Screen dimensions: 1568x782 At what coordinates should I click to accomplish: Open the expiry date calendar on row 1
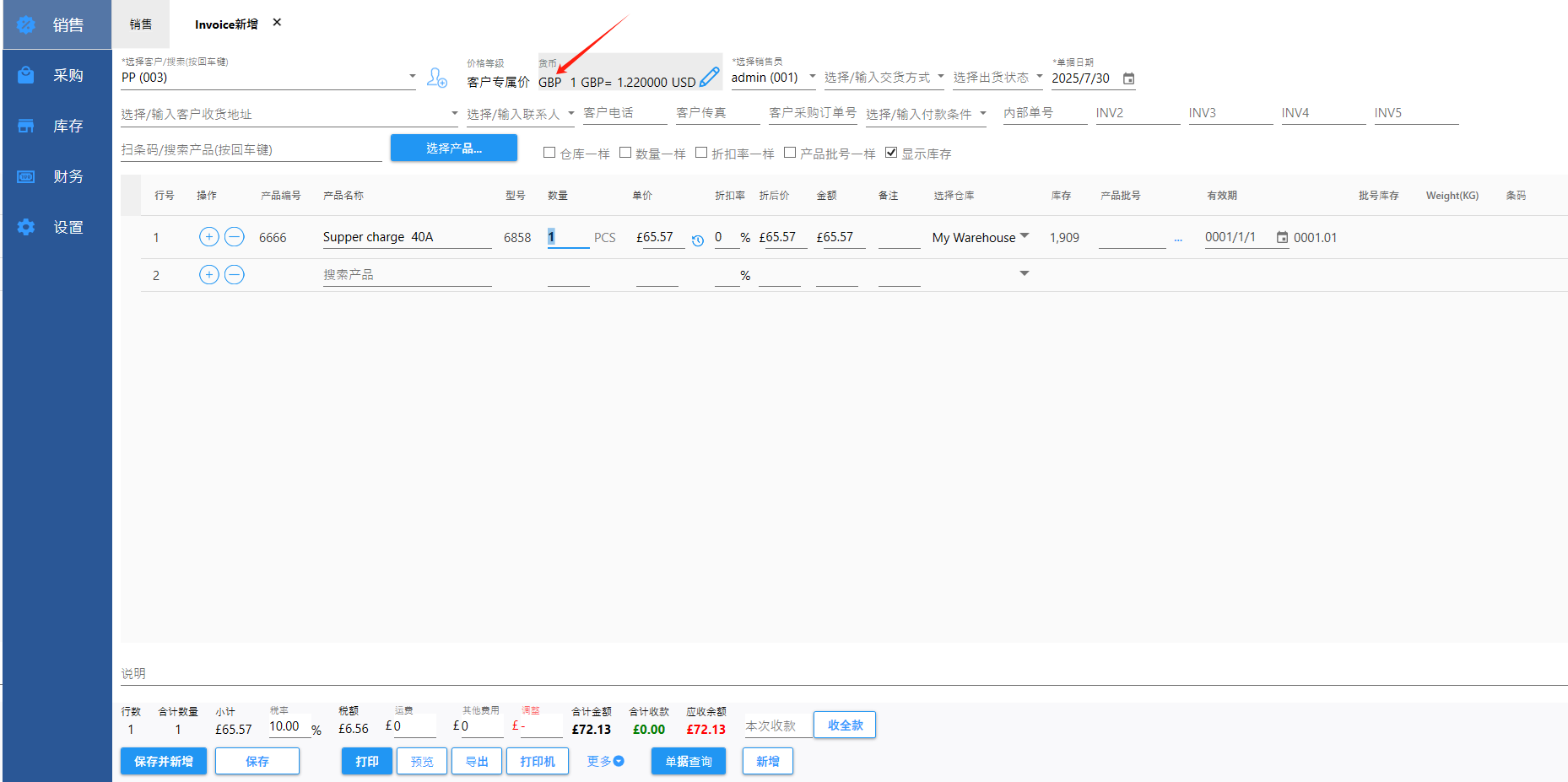(1282, 238)
